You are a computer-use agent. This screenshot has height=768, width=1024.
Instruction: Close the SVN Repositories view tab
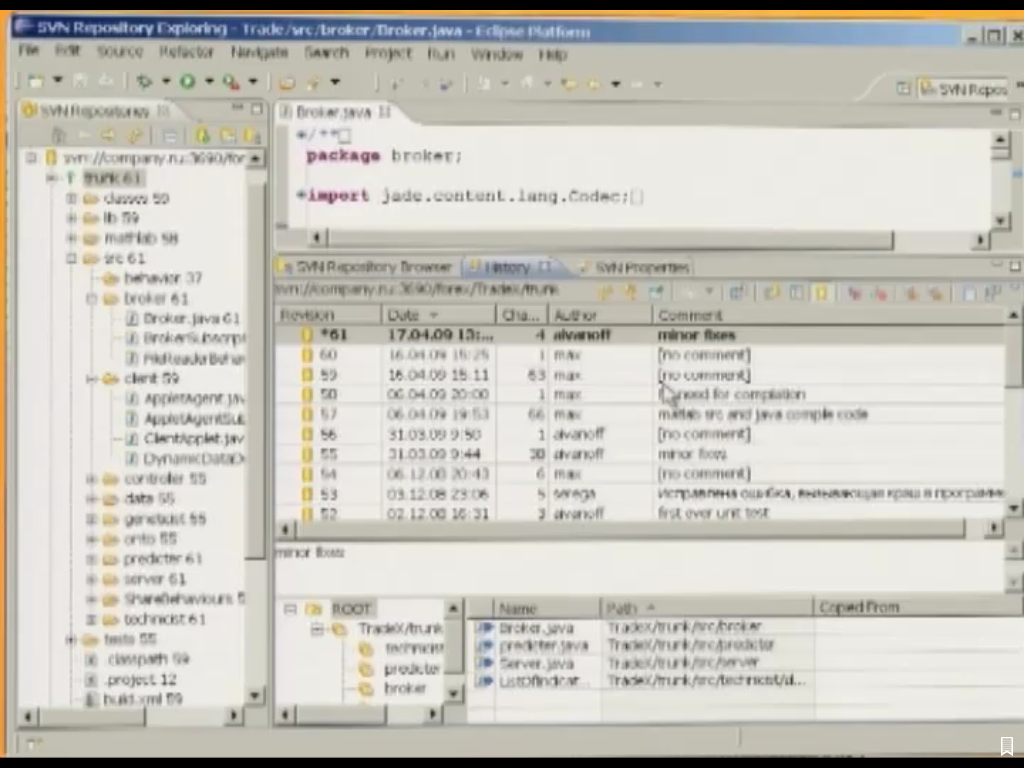(x=163, y=111)
